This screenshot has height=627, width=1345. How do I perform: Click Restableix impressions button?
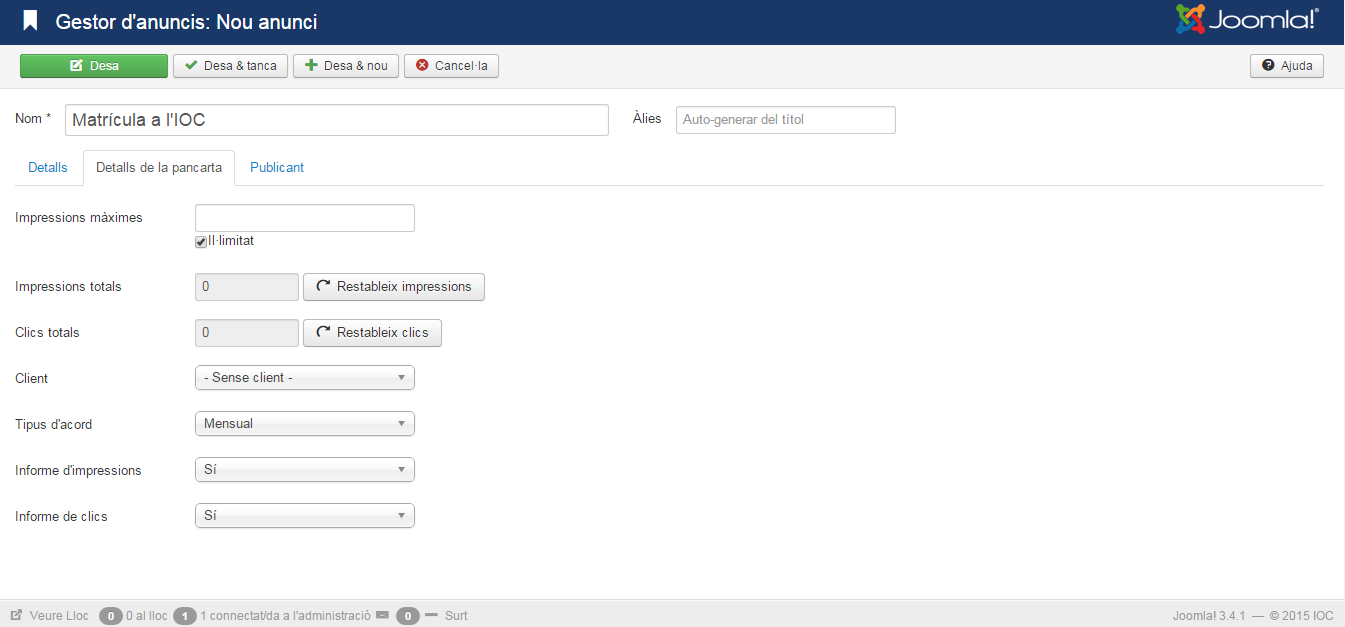click(x=393, y=287)
